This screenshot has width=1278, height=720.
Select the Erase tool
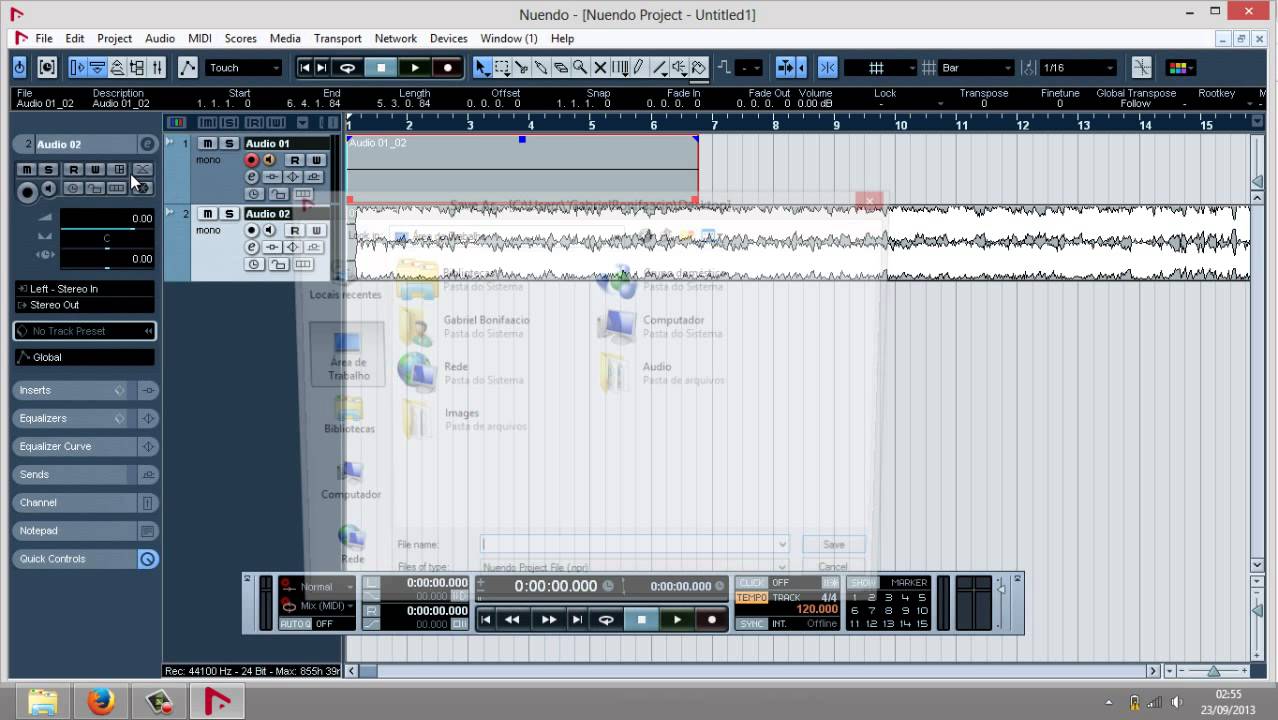[x=561, y=68]
